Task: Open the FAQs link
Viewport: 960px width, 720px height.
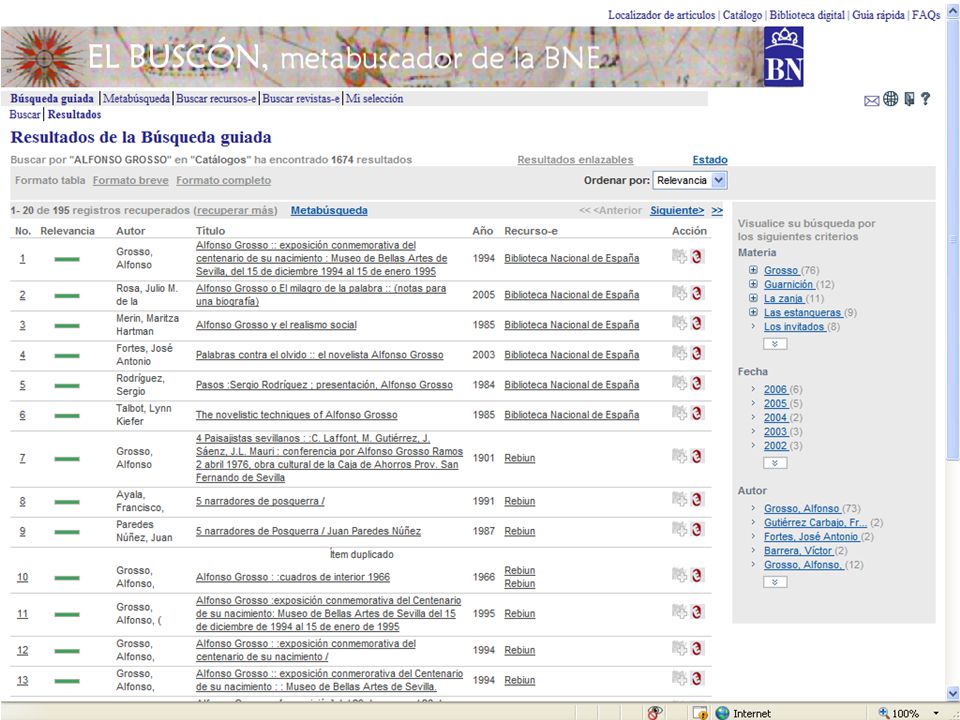Action: tap(926, 15)
